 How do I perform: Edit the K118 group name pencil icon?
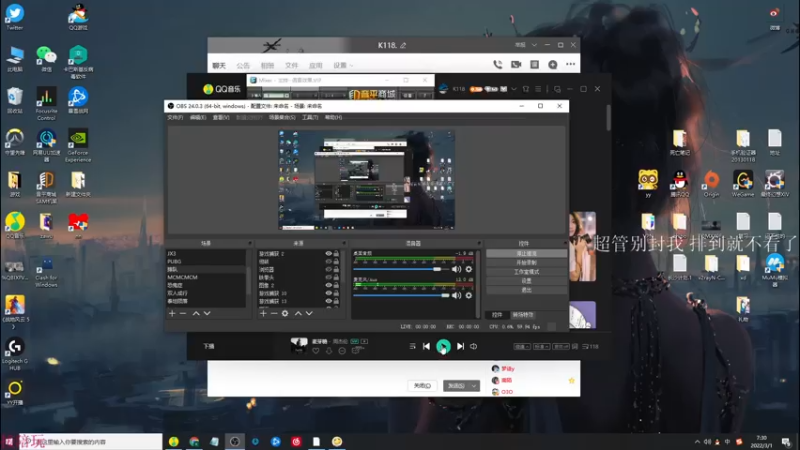(x=403, y=45)
